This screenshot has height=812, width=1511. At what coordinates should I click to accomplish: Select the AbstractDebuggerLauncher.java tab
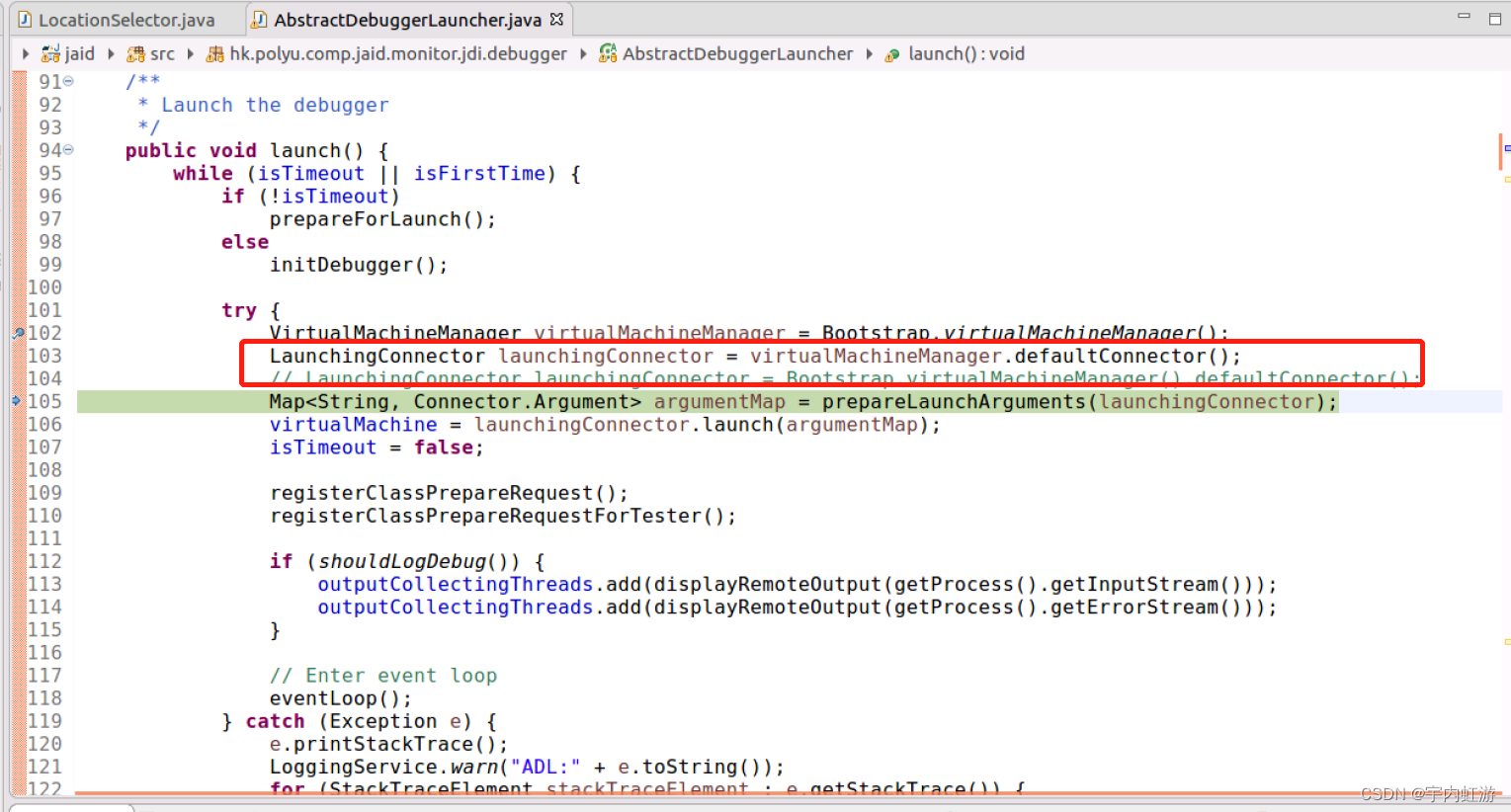[407, 20]
